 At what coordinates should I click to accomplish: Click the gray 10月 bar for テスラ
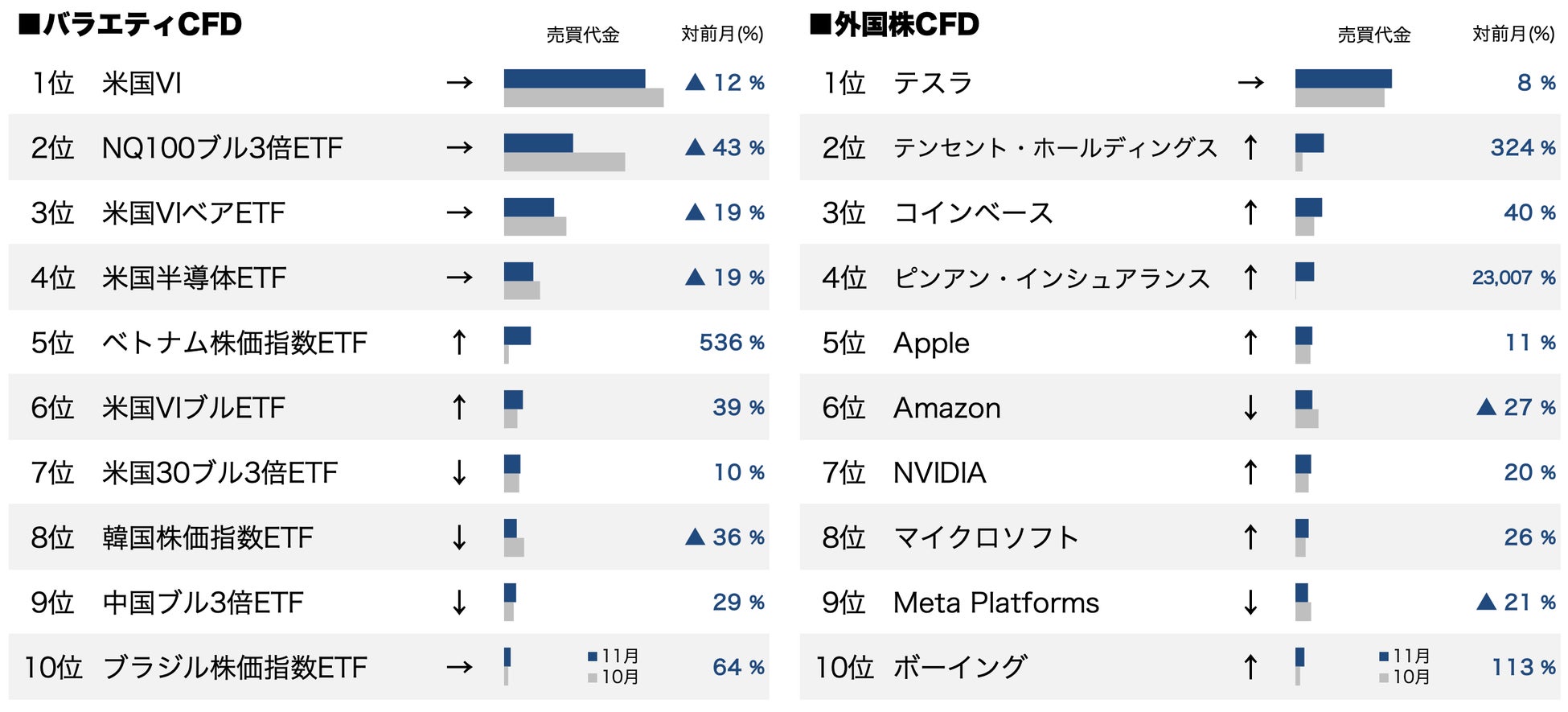pos(1340,98)
